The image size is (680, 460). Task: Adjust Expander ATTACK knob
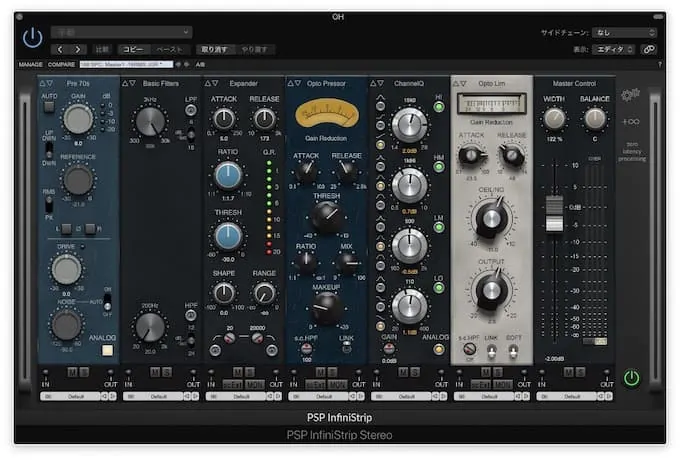[x=224, y=119]
